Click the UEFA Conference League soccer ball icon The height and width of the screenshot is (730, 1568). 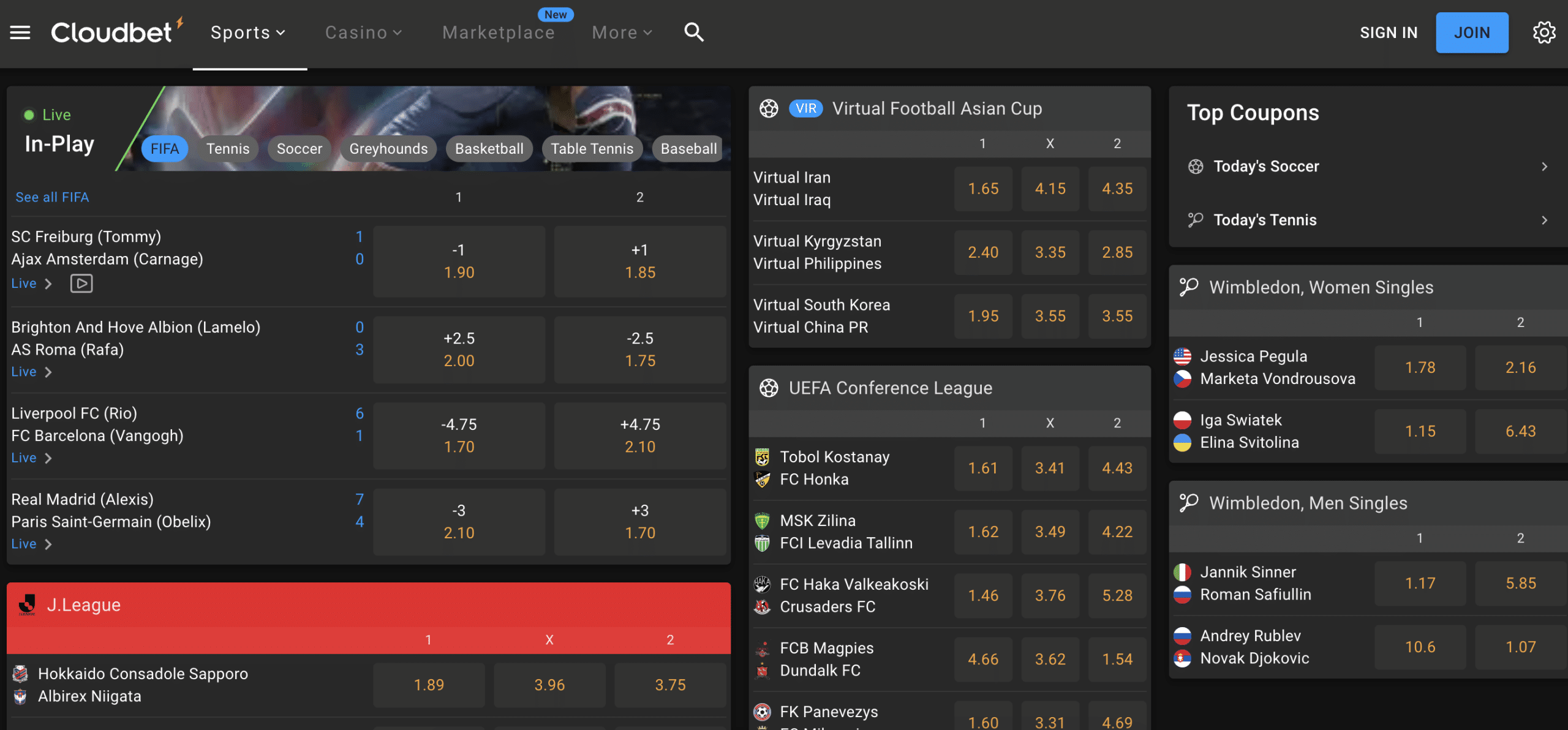769,388
